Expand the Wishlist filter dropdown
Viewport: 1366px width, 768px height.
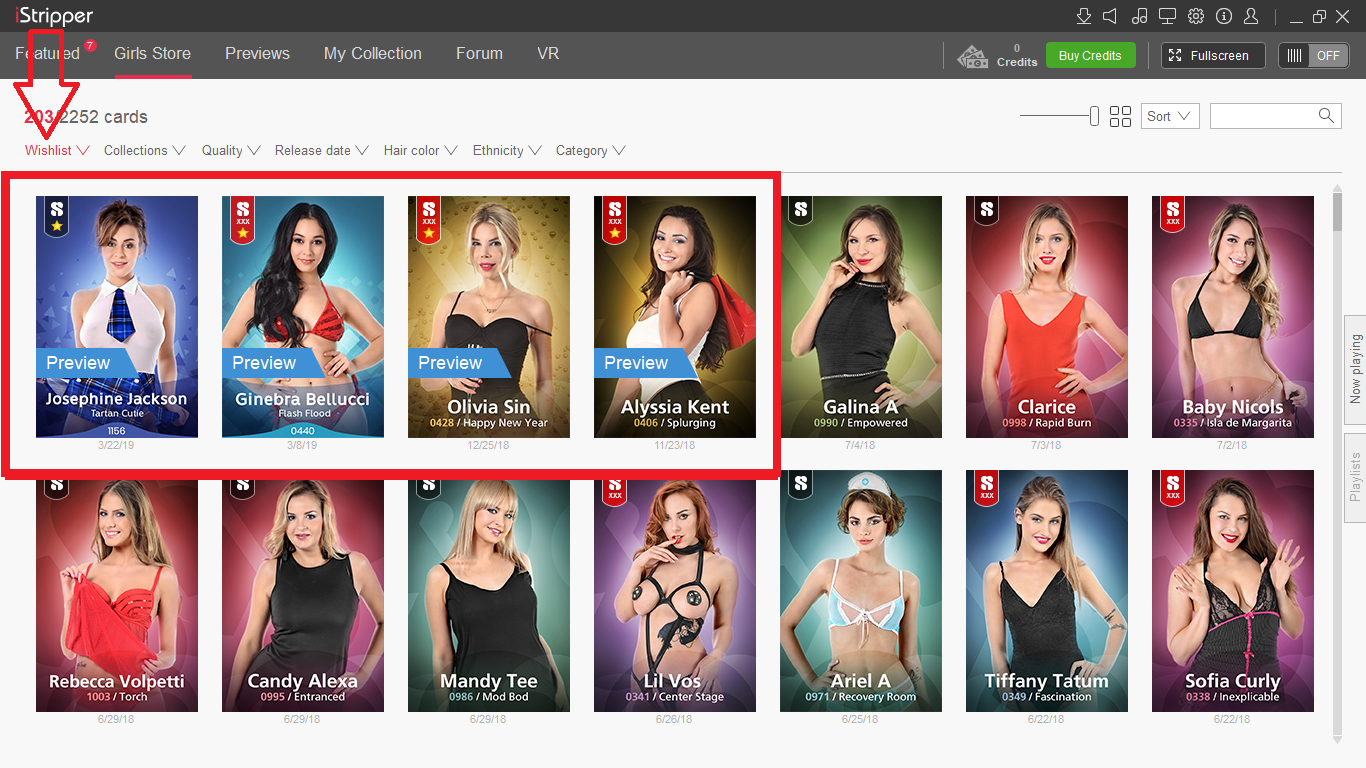57,151
